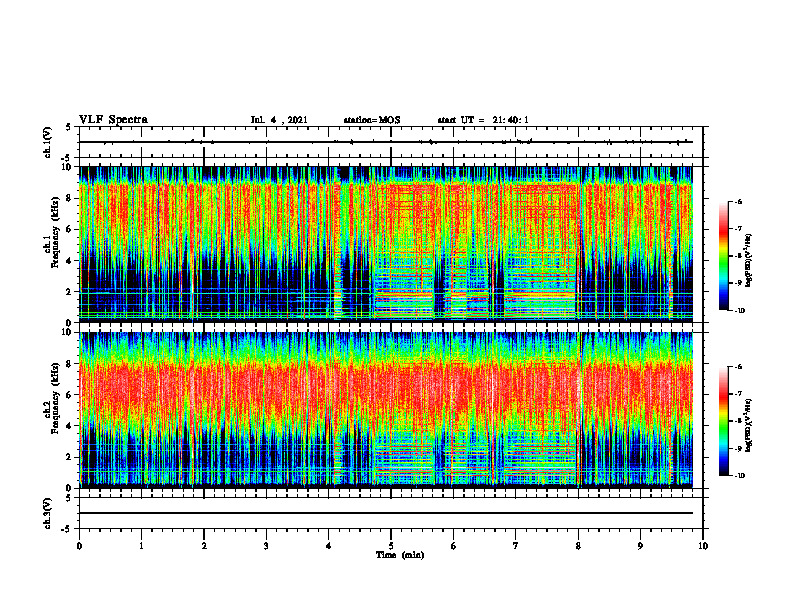Click the "8" kHz tick on ch.2 frequency axis
Image resolution: width=792 pixels, height=612 pixels.
[70, 364]
